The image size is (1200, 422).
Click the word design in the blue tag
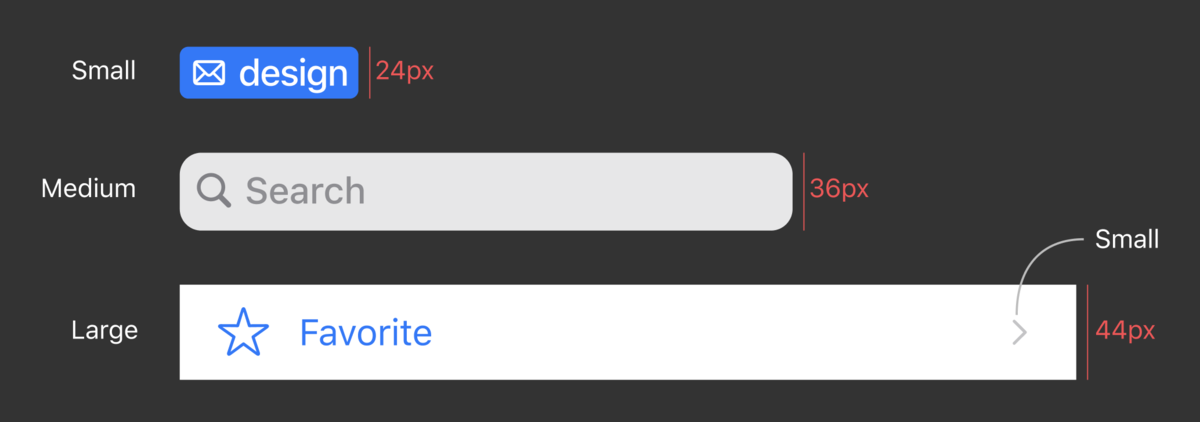pos(293,73)
